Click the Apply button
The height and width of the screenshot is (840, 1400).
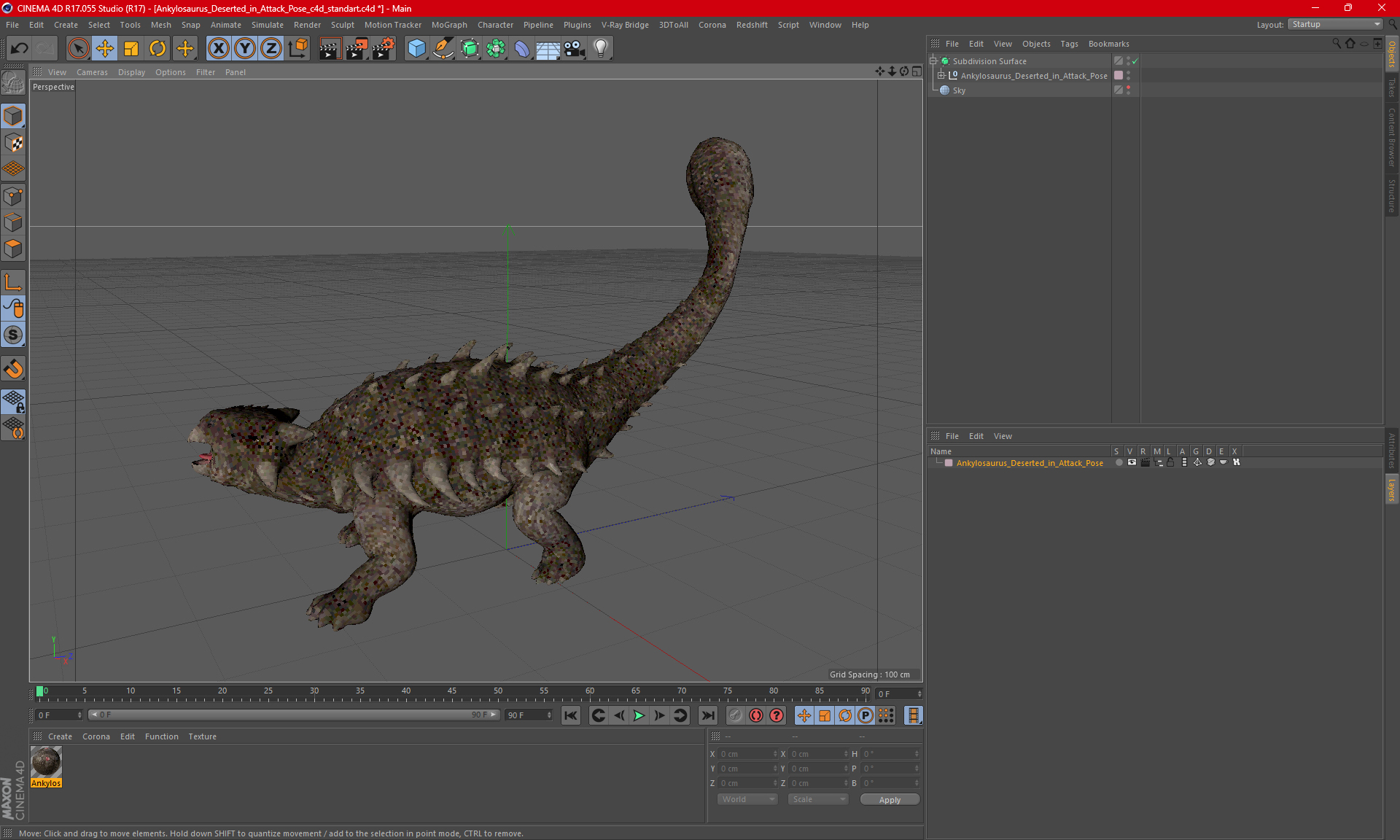coord(890,800)
